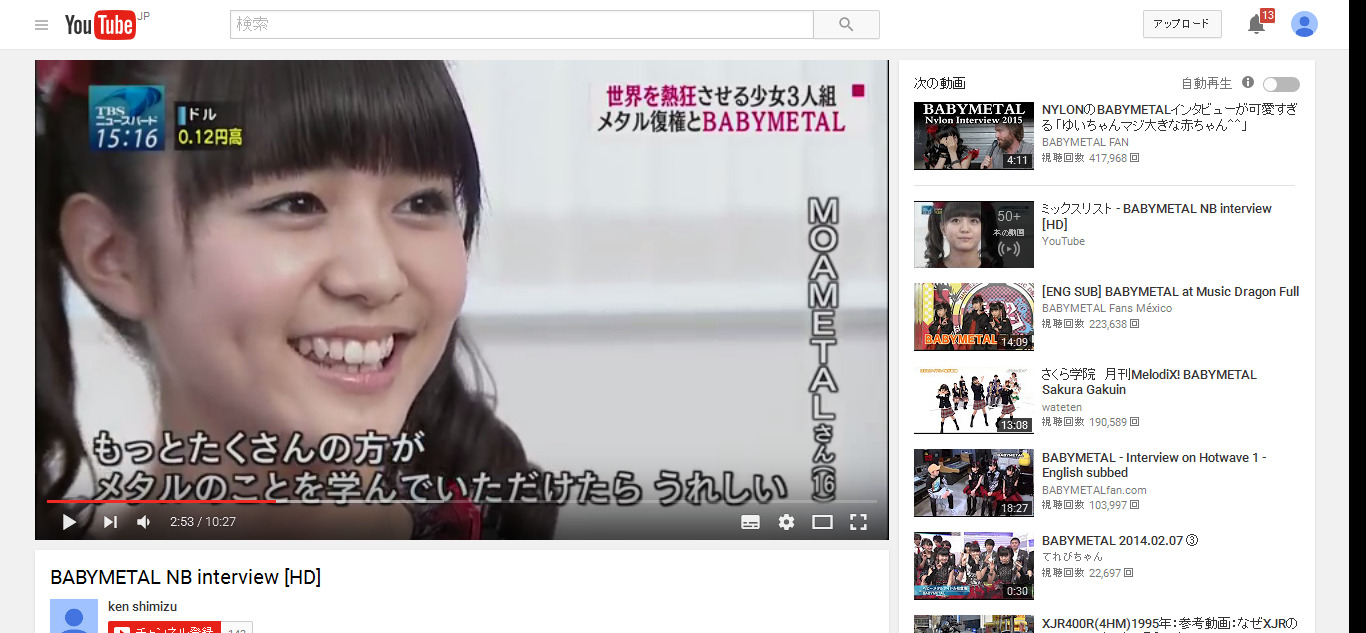Open player settings gear
Viewport: 1366px width, 633px height.
(x=786, y=521)
